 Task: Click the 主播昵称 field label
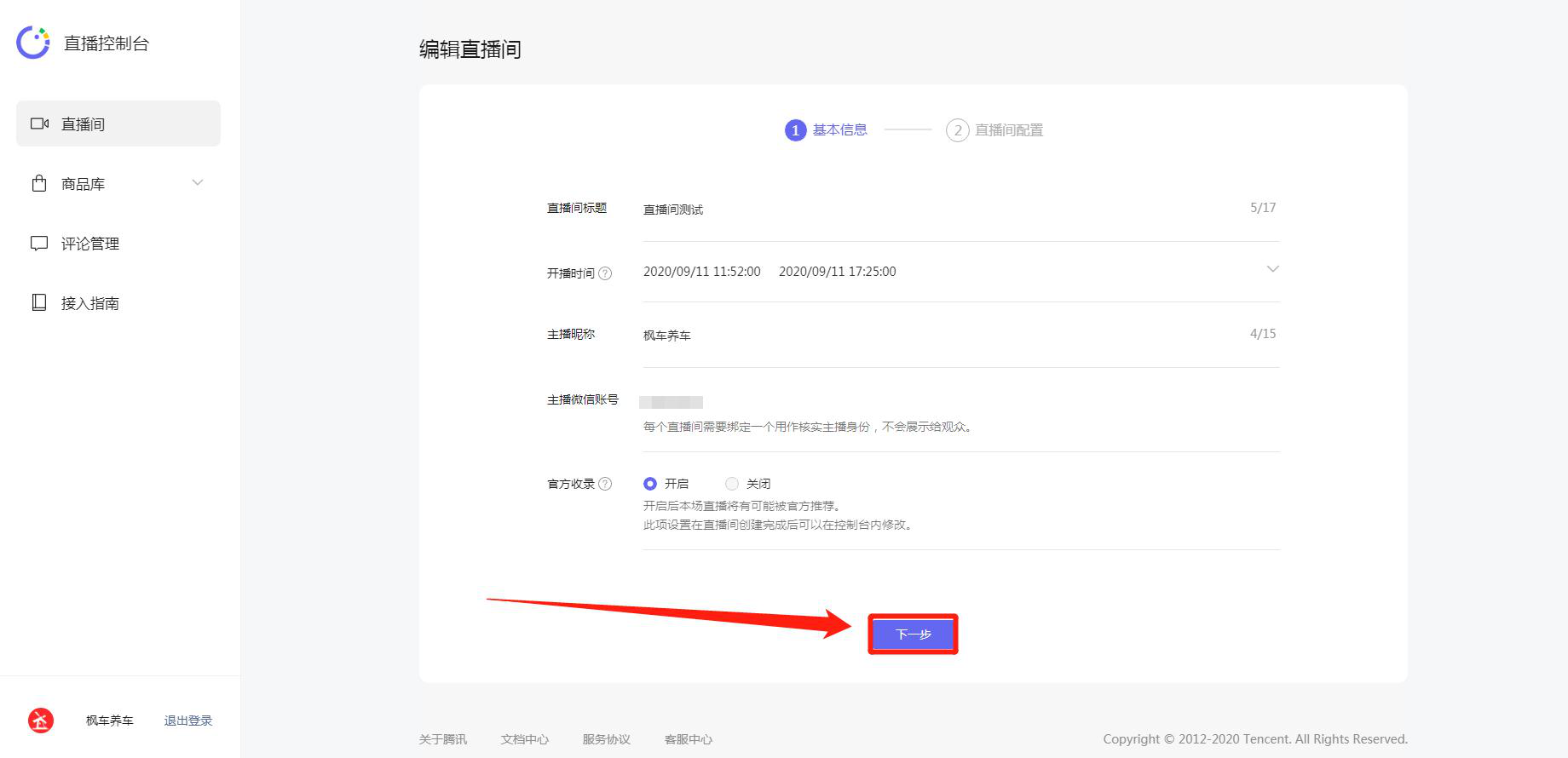point(571,334)
